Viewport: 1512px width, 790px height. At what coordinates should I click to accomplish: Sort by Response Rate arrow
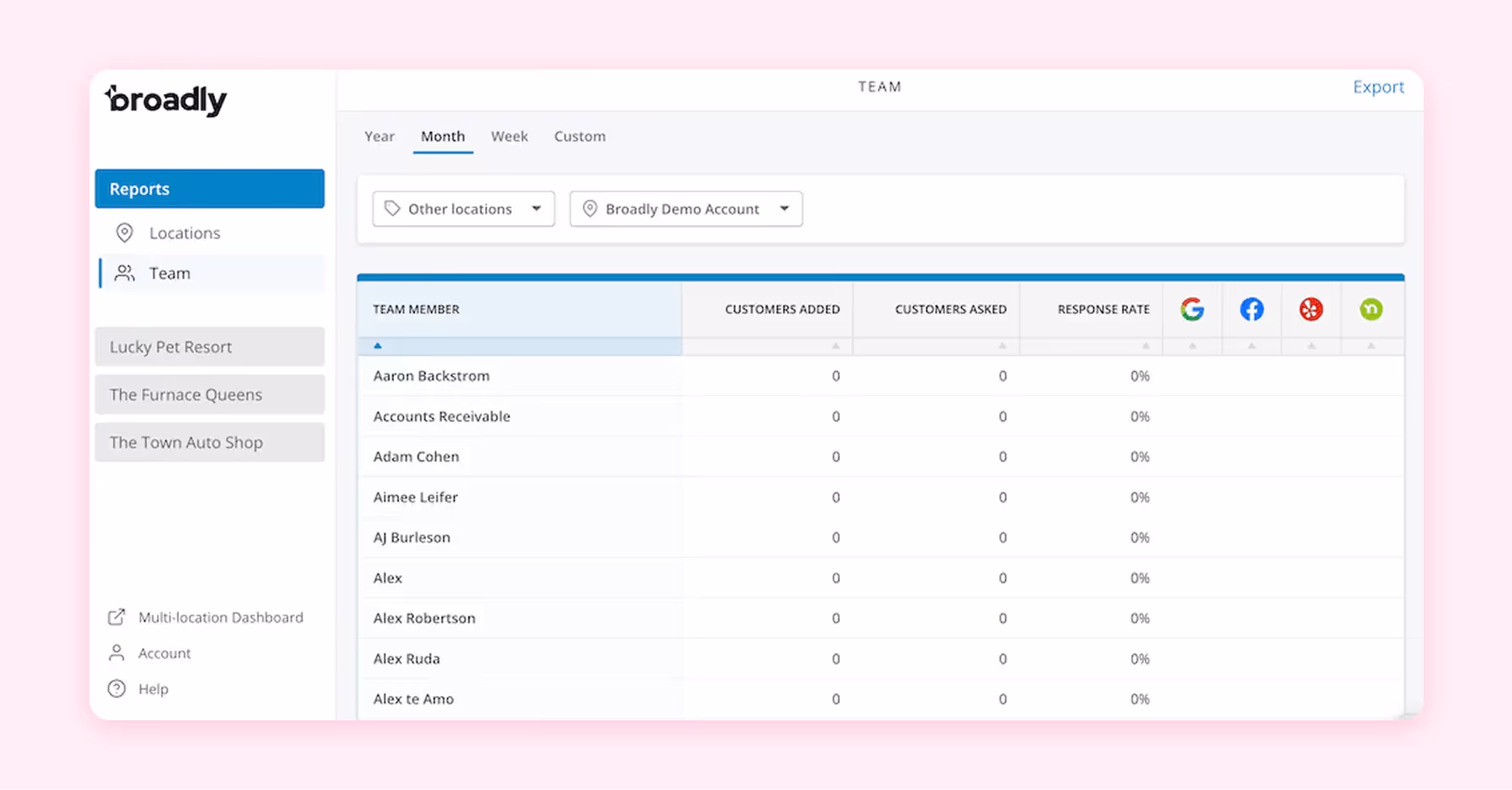tap(1146, 346)
